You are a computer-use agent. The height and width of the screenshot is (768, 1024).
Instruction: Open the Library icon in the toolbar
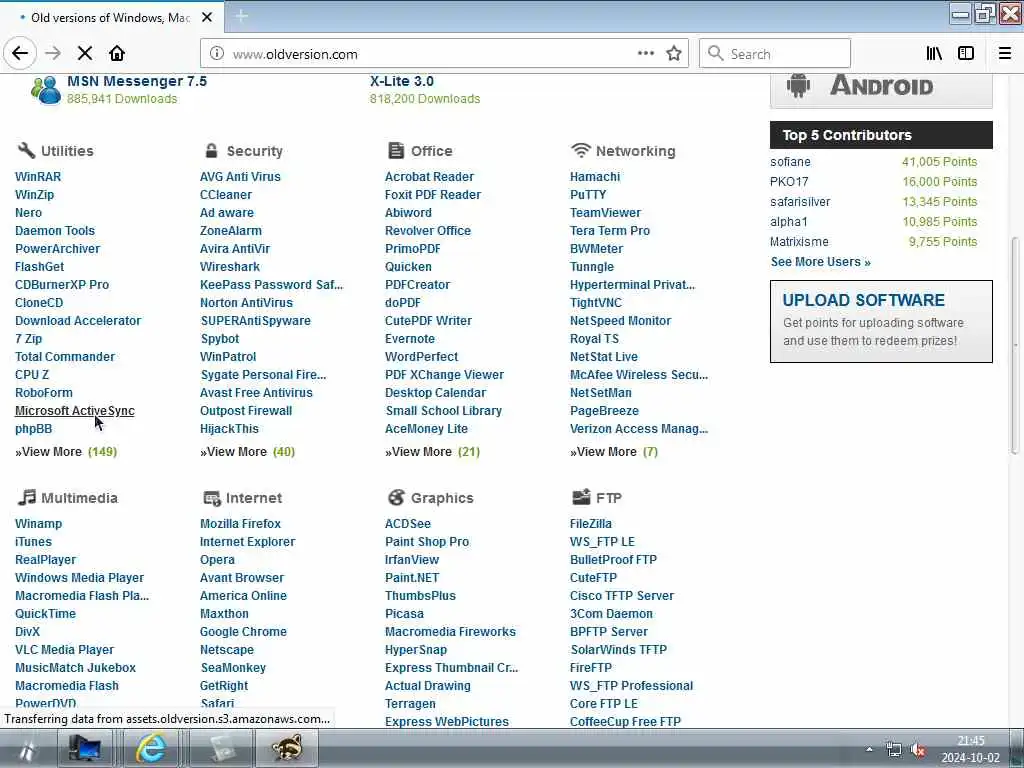point(934,54)
